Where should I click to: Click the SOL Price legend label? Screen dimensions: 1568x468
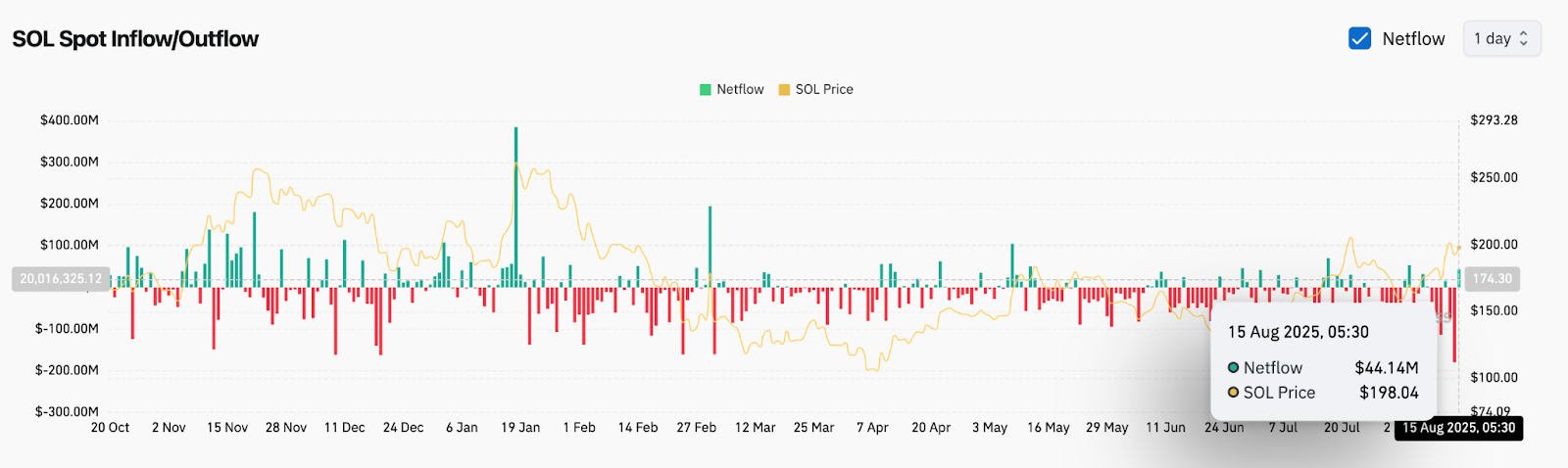point(824,89)
